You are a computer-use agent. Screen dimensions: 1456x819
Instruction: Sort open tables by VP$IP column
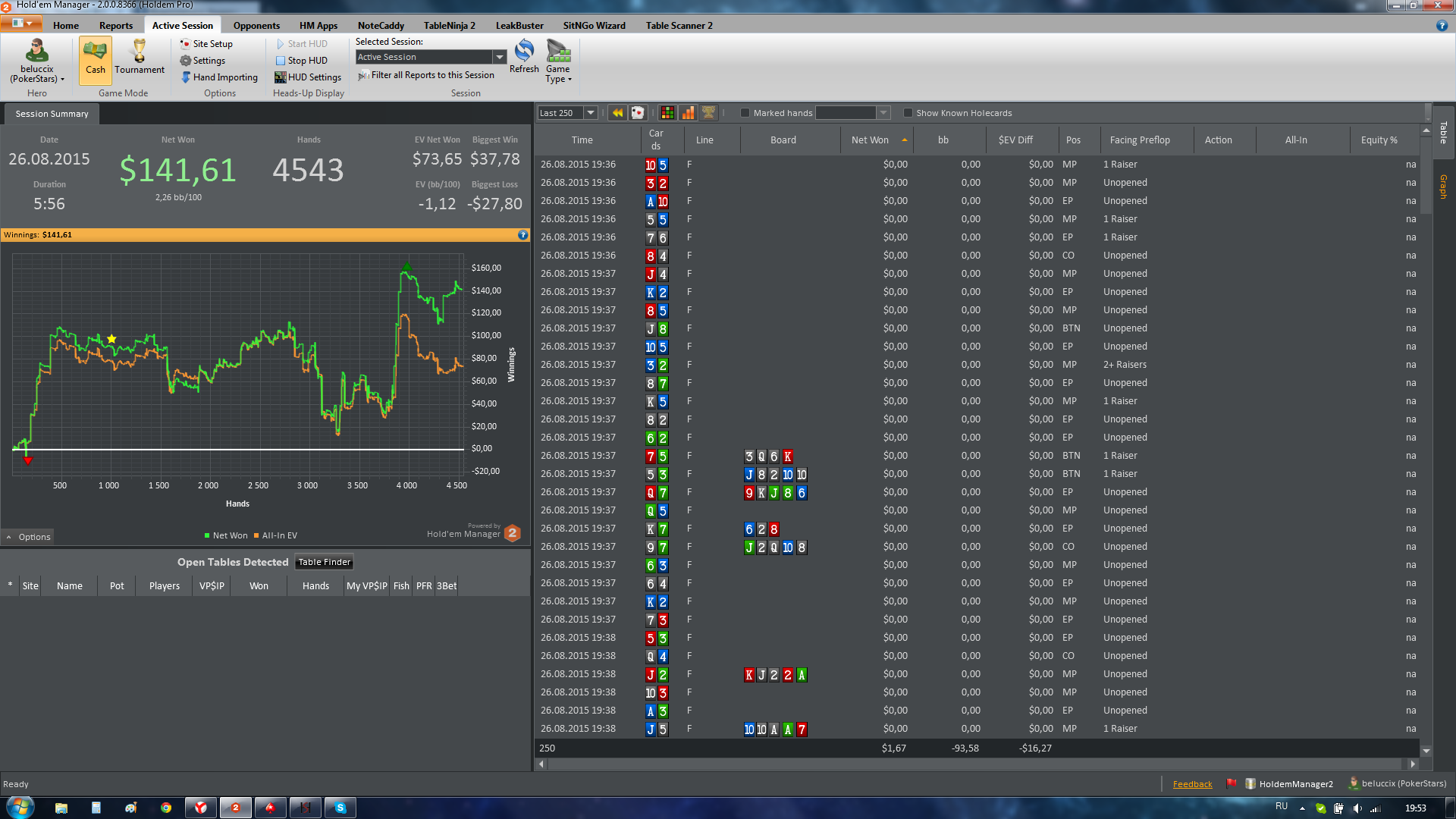click(x=212, y=585)
